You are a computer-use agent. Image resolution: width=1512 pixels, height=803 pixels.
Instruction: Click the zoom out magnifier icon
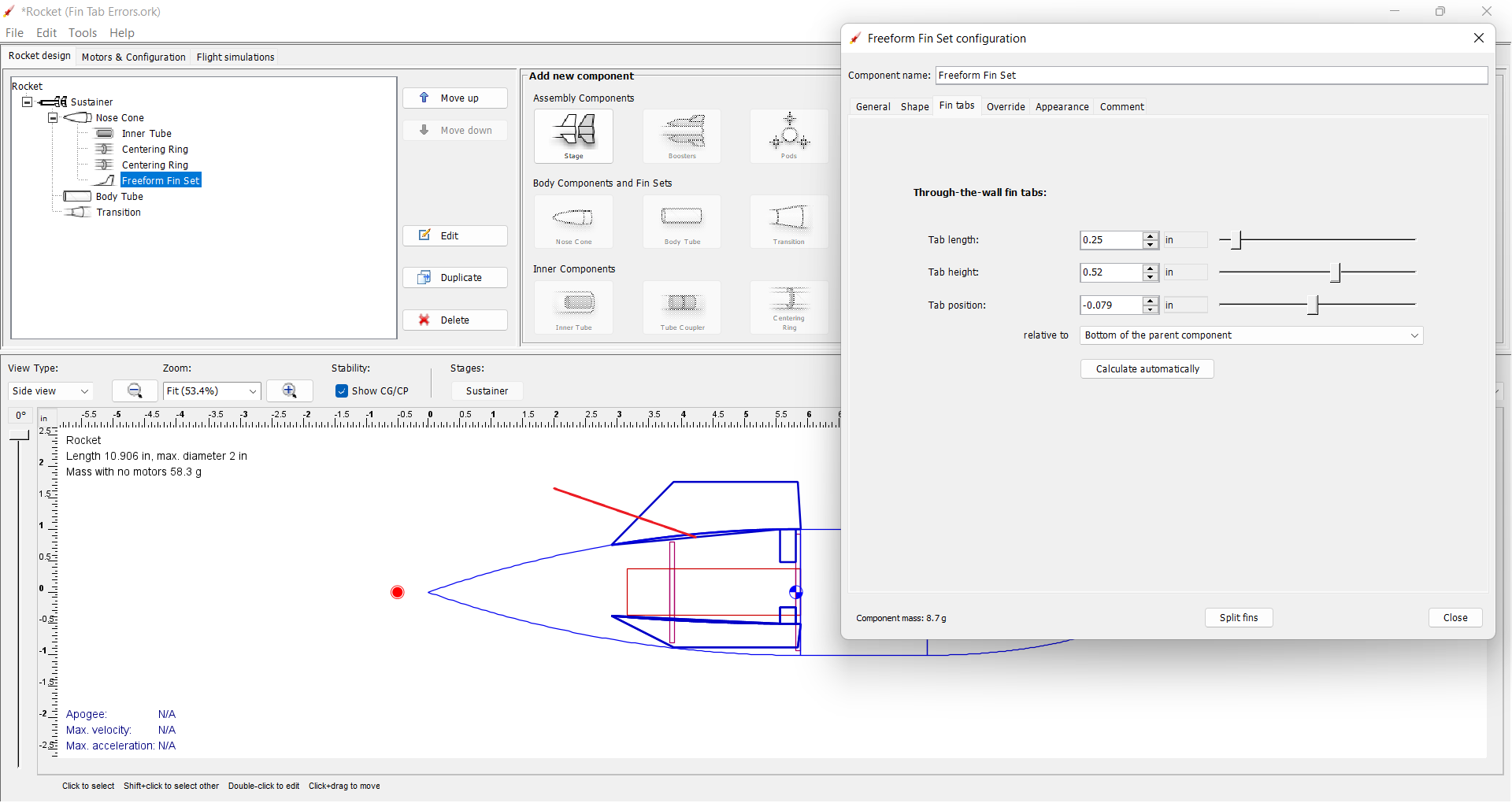pos(135,390)
